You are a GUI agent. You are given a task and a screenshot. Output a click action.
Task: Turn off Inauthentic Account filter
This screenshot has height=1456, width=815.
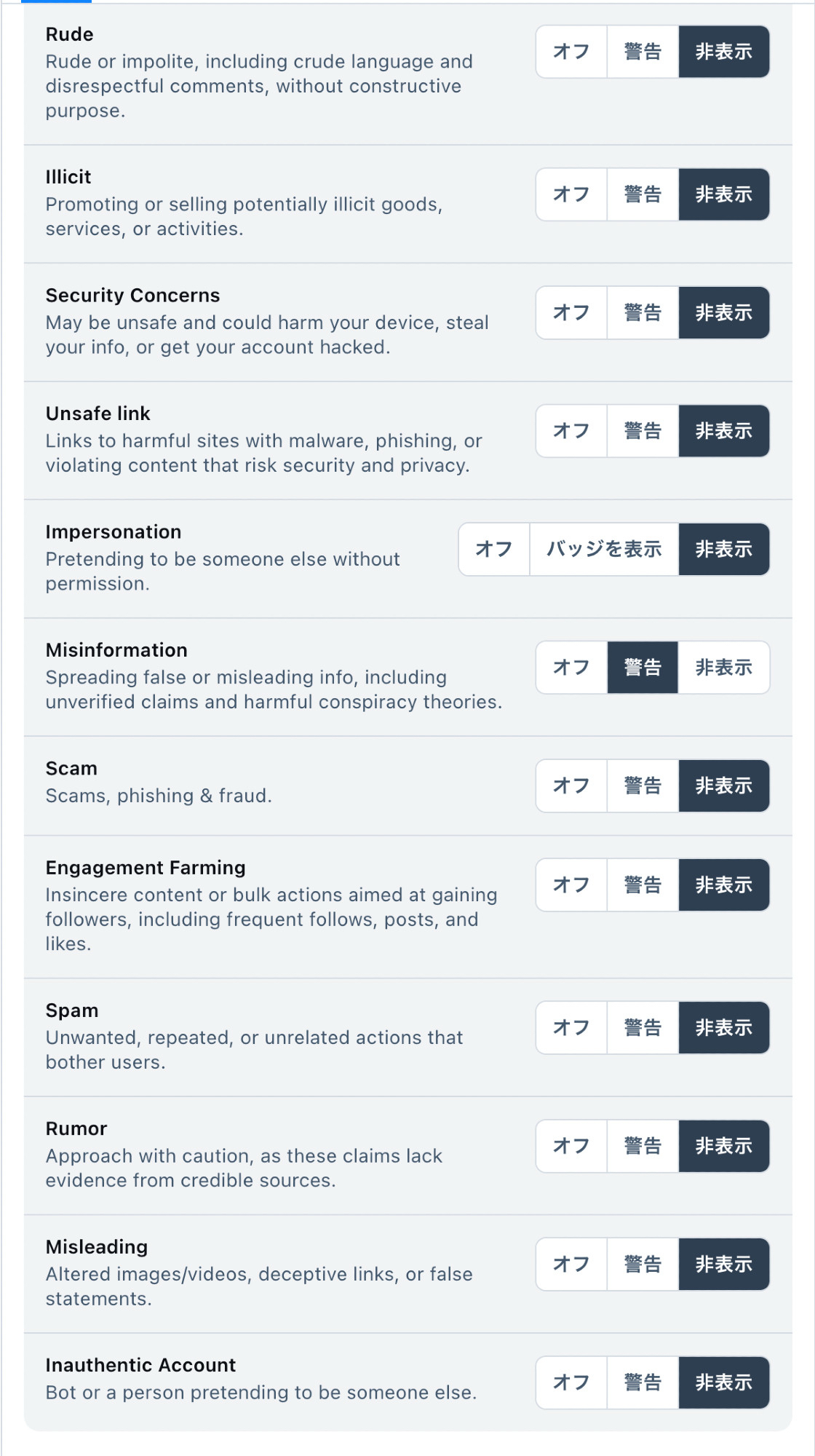tap(571, 1382)
